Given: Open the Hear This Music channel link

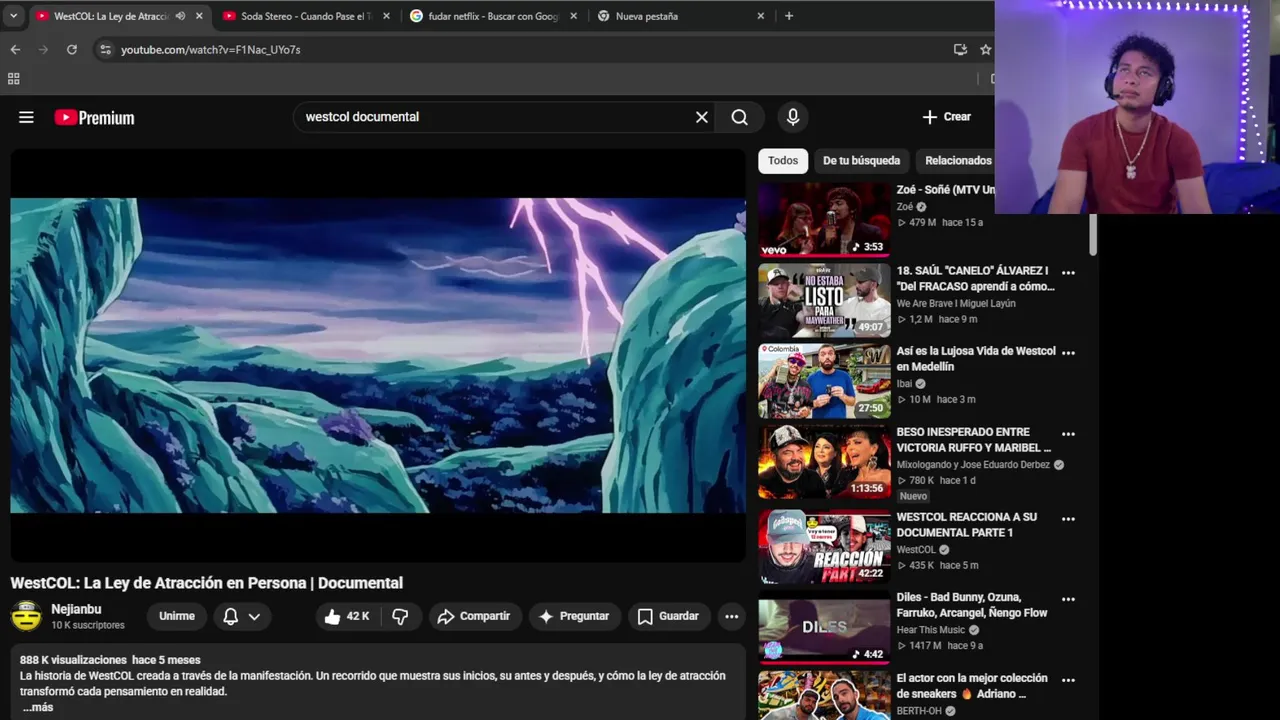Looking at the screenshot, I should [931, 630].
